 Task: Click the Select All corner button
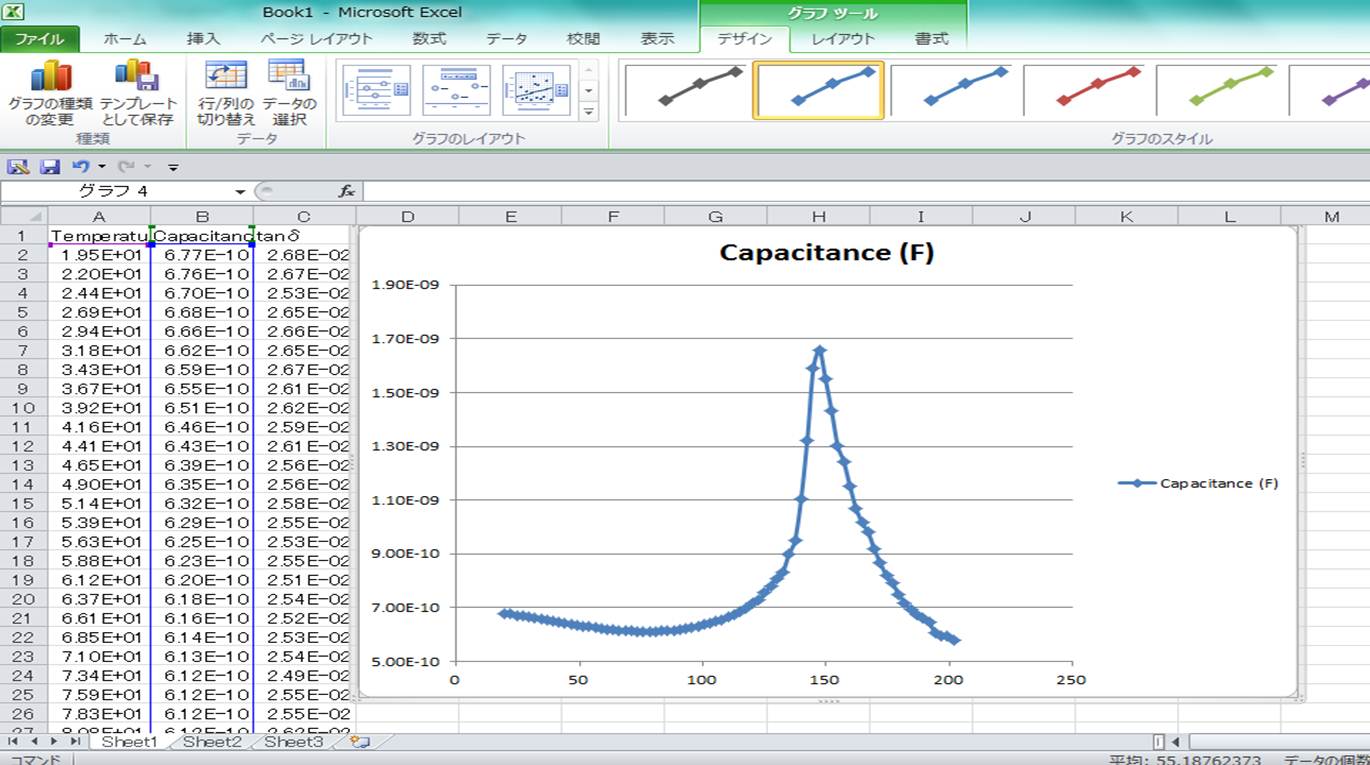(x=24, y=216)
